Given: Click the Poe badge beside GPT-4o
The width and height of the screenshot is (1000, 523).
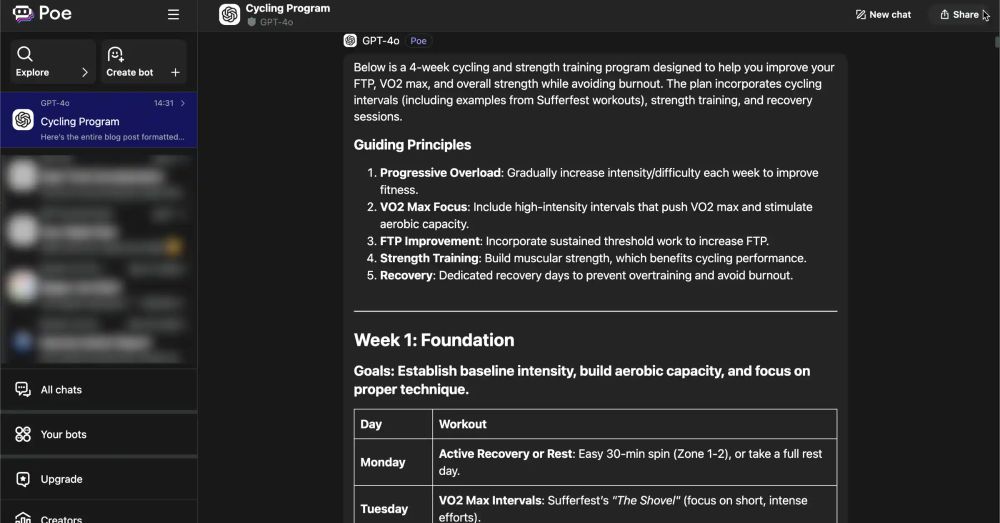Looking at the screenshot, I should pos(418,41).
